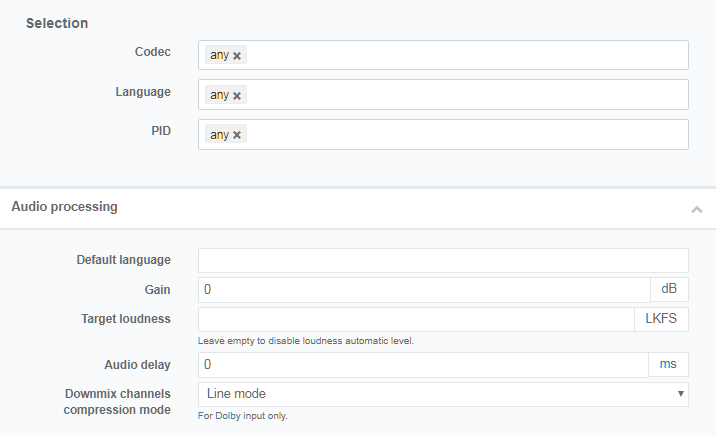Open the Downmix compression mode dropdown
This screenshot has height=435, width=716.
click(443, 394)
